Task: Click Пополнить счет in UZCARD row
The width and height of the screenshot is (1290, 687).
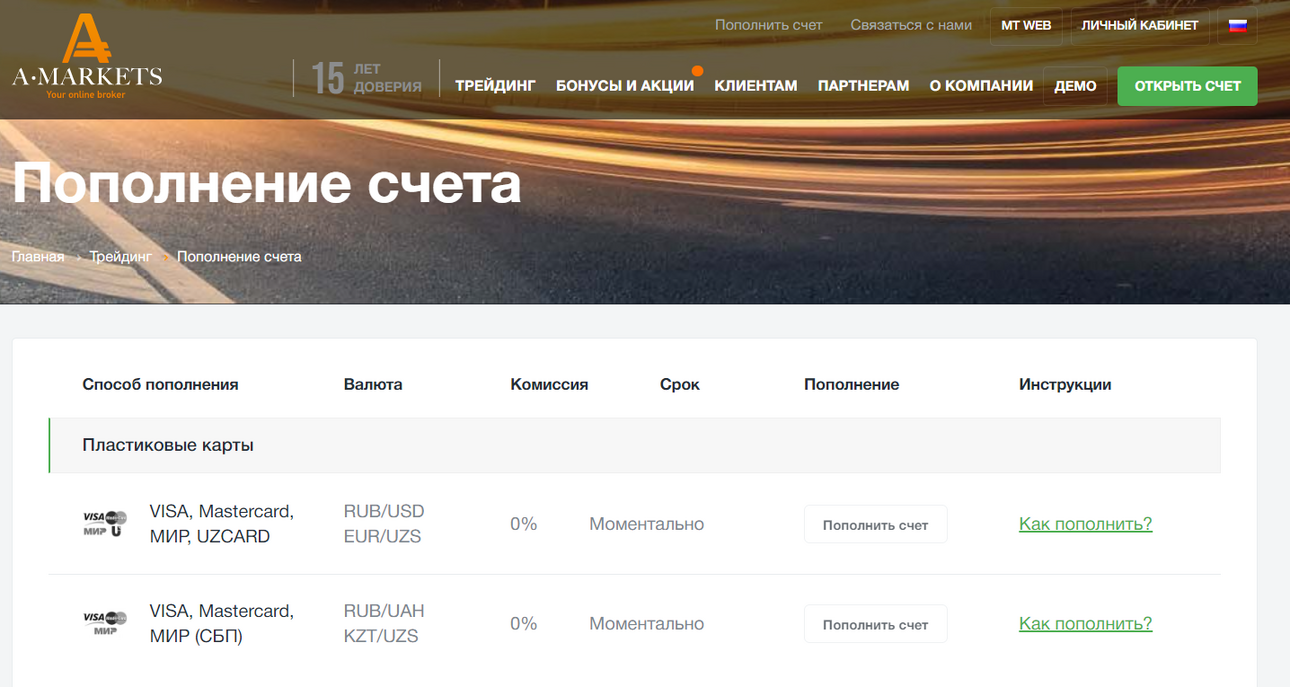Action: point(875,524)
